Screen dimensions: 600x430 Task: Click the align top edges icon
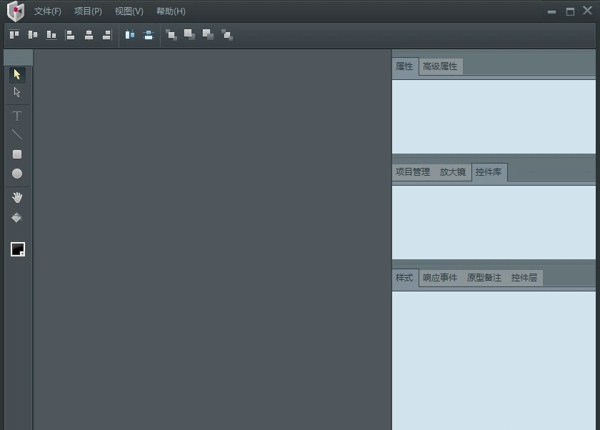[x=14, y=35]
